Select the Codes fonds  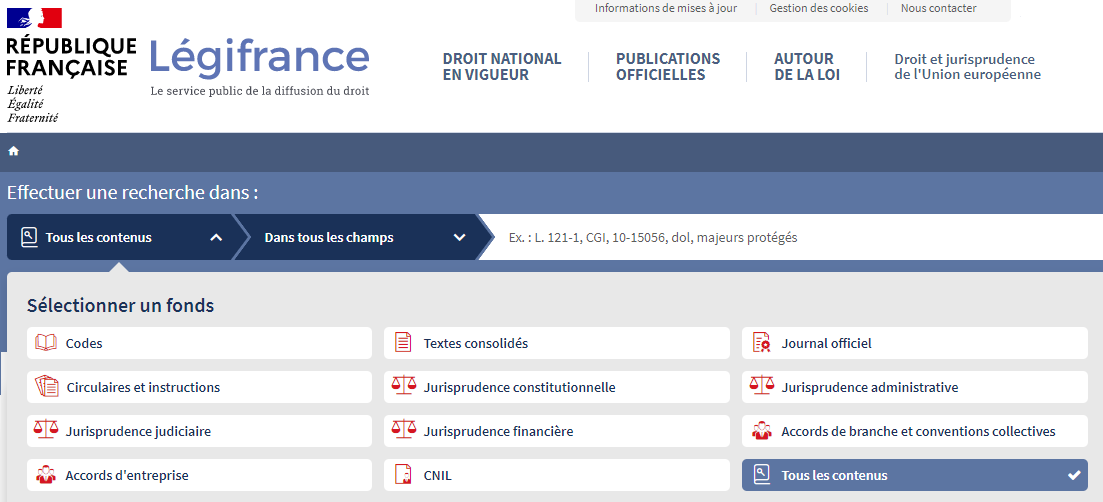[199, 343]
